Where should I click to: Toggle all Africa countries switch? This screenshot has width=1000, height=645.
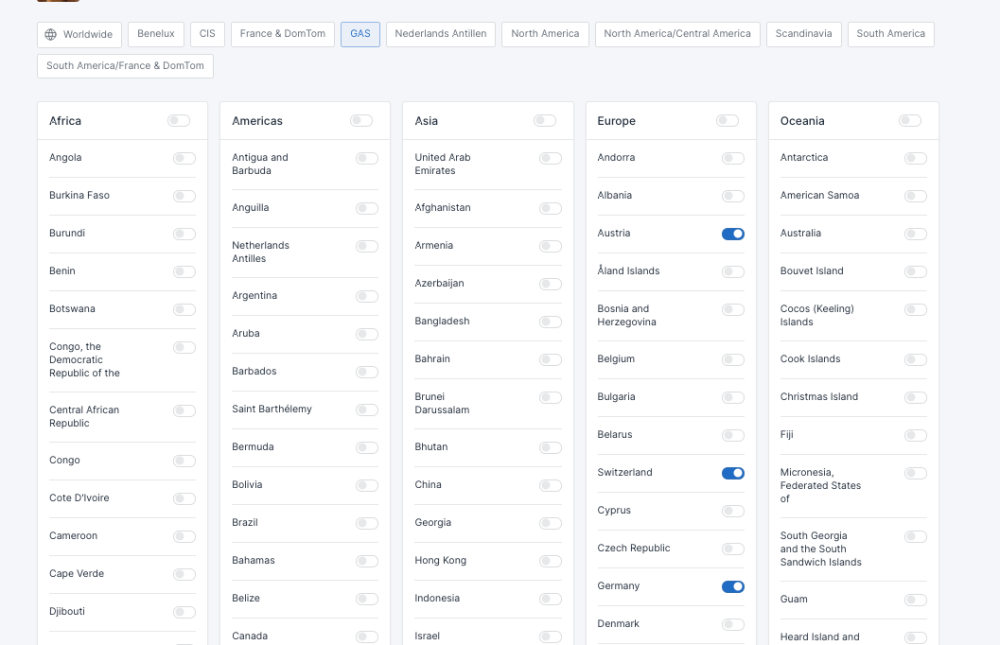[179, 121]
